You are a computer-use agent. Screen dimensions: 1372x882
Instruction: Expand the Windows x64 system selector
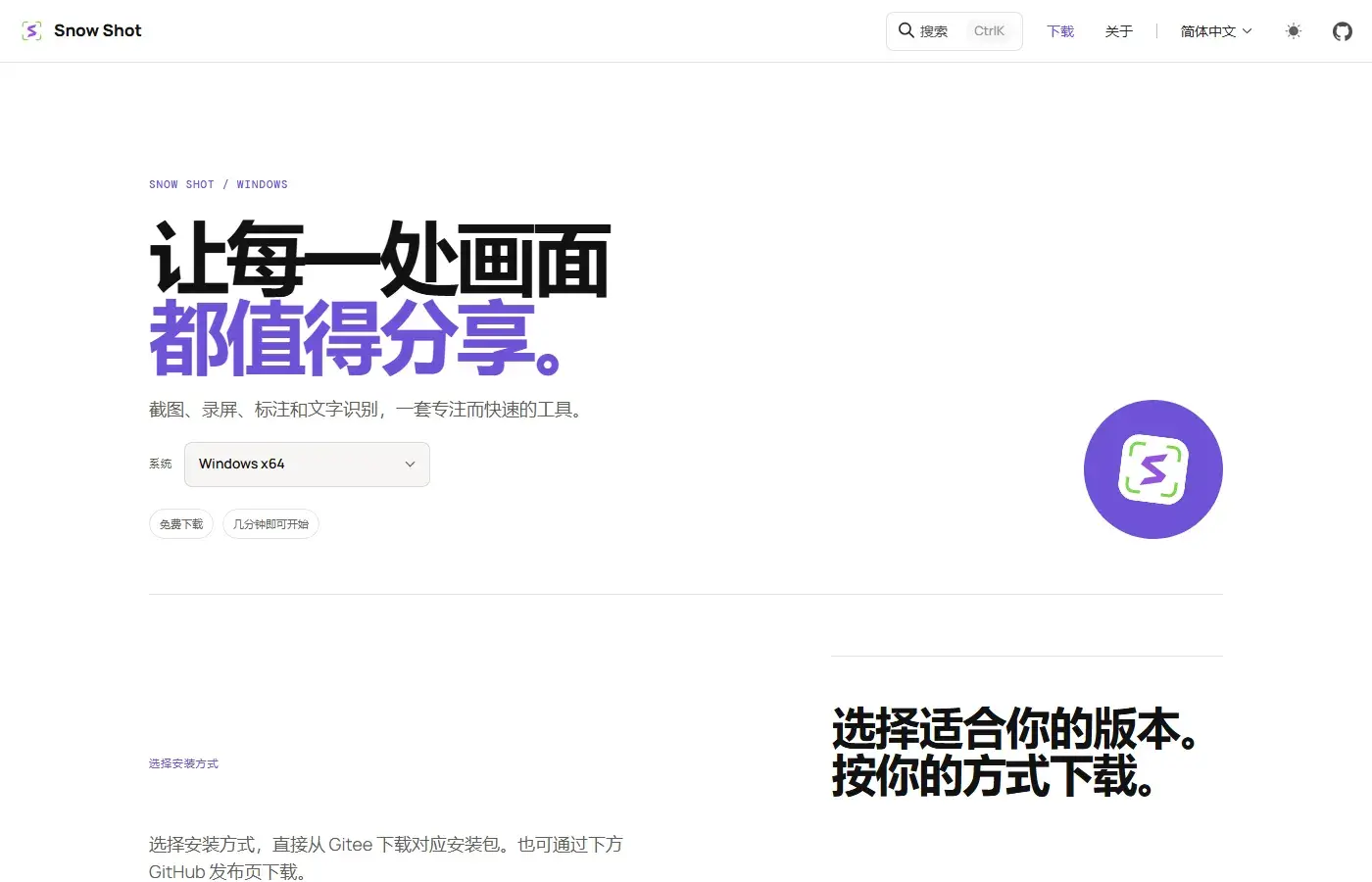point(307,465)
